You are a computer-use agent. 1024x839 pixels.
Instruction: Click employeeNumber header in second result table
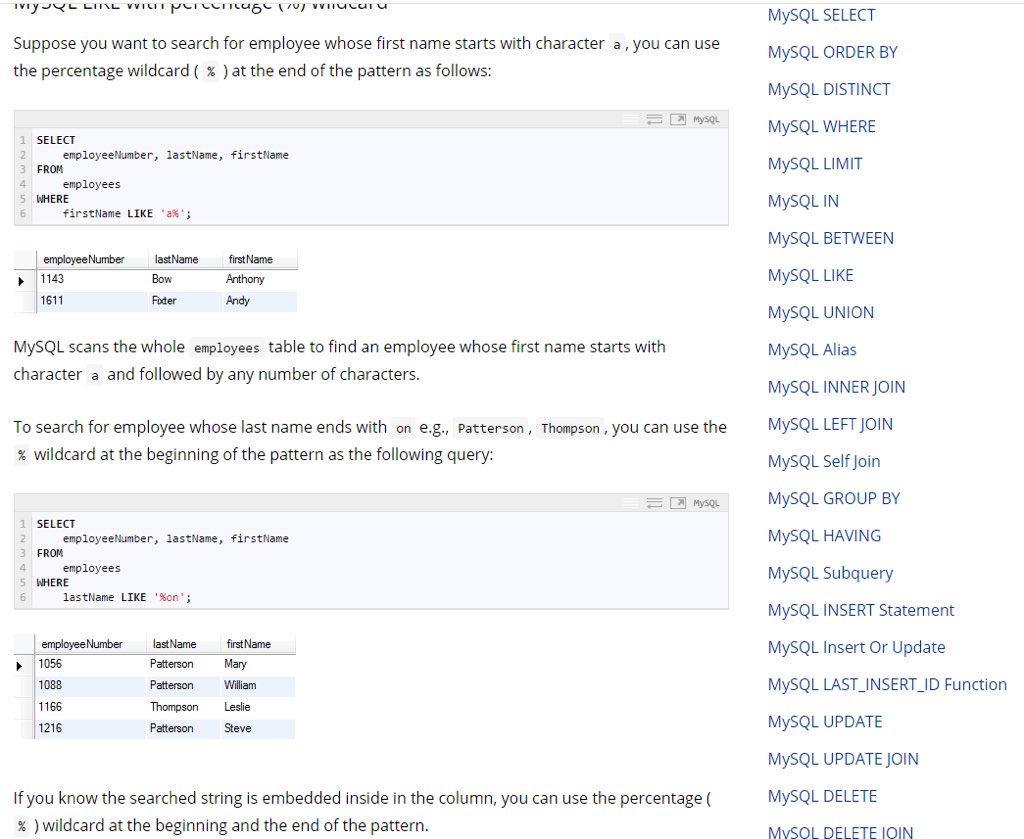click(82, 644)
